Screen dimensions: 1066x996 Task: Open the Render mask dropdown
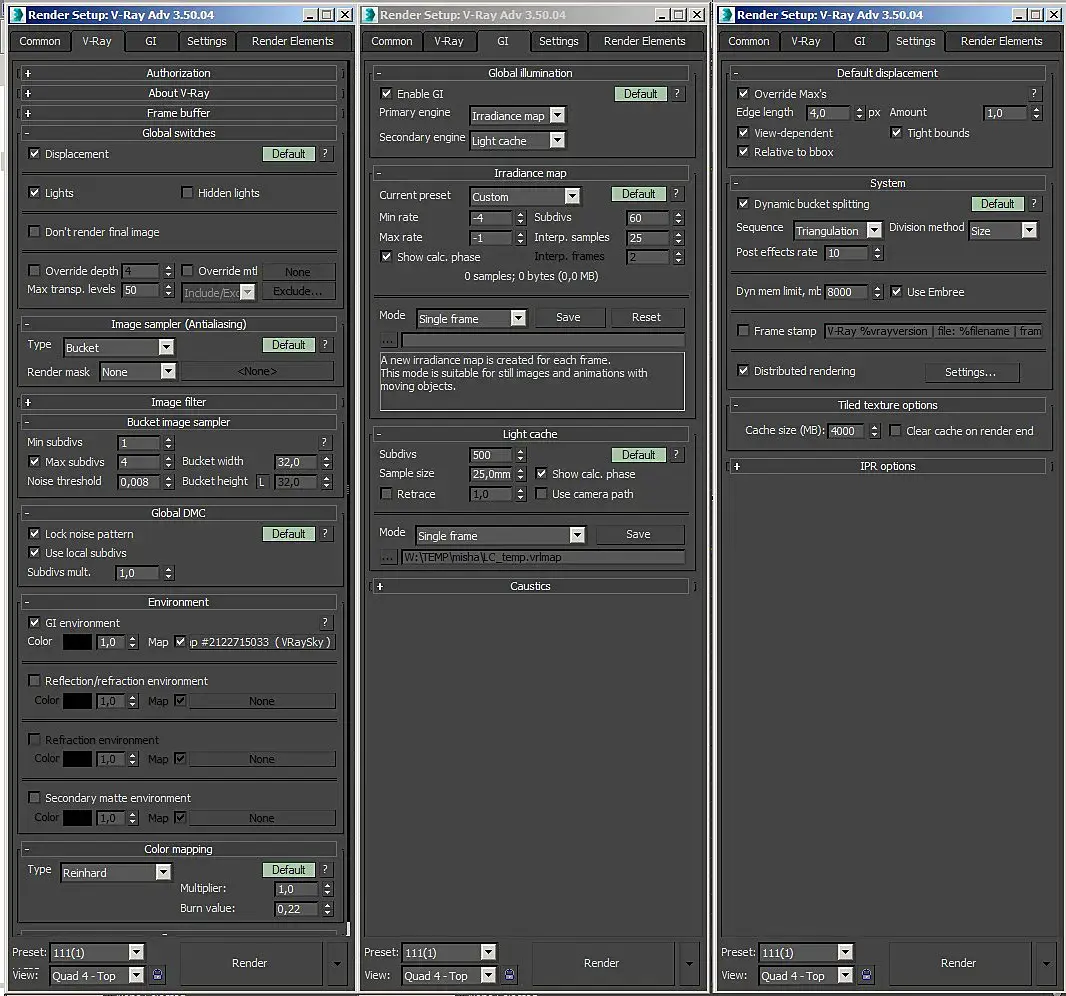pyautogui.click(x=138, y=371)
